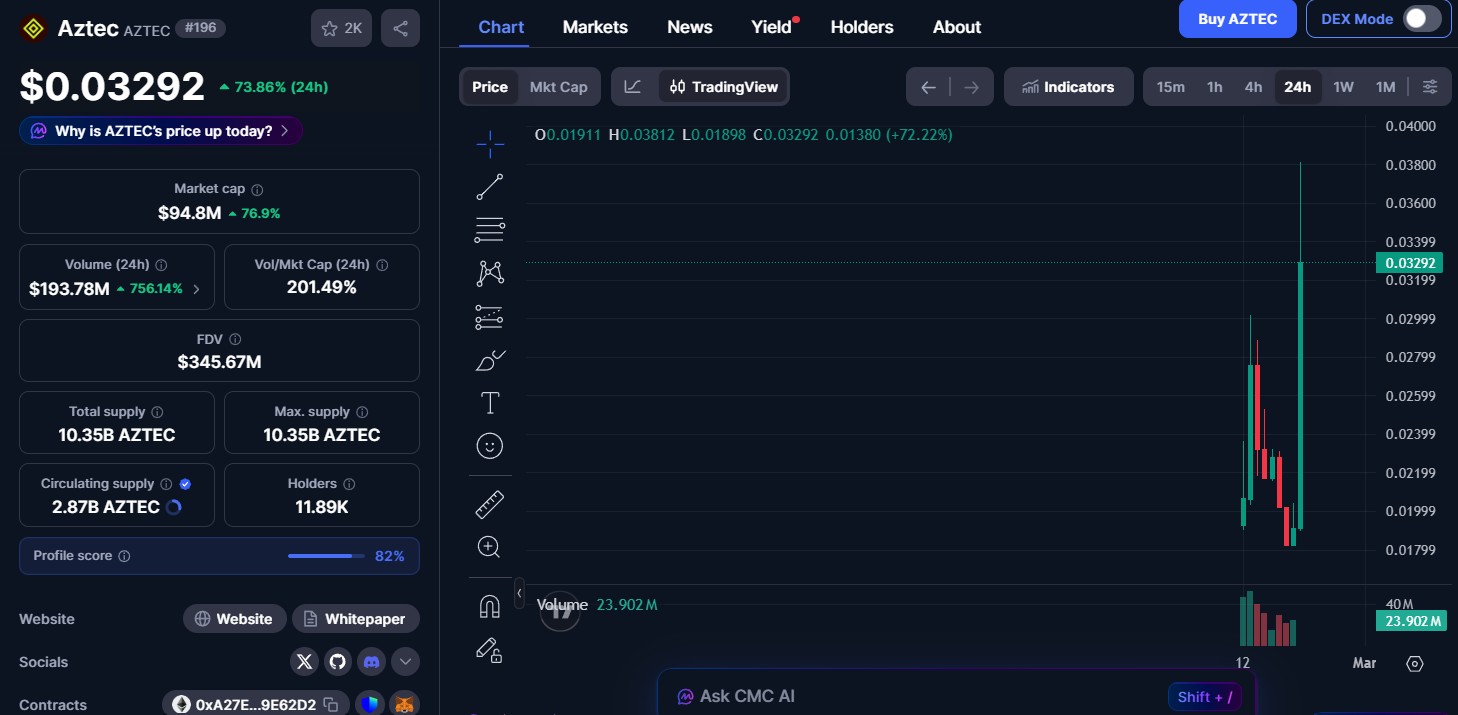Open the Whitepaper link
This screenshot has height=715, width=1458.
(x=355, y=619)
